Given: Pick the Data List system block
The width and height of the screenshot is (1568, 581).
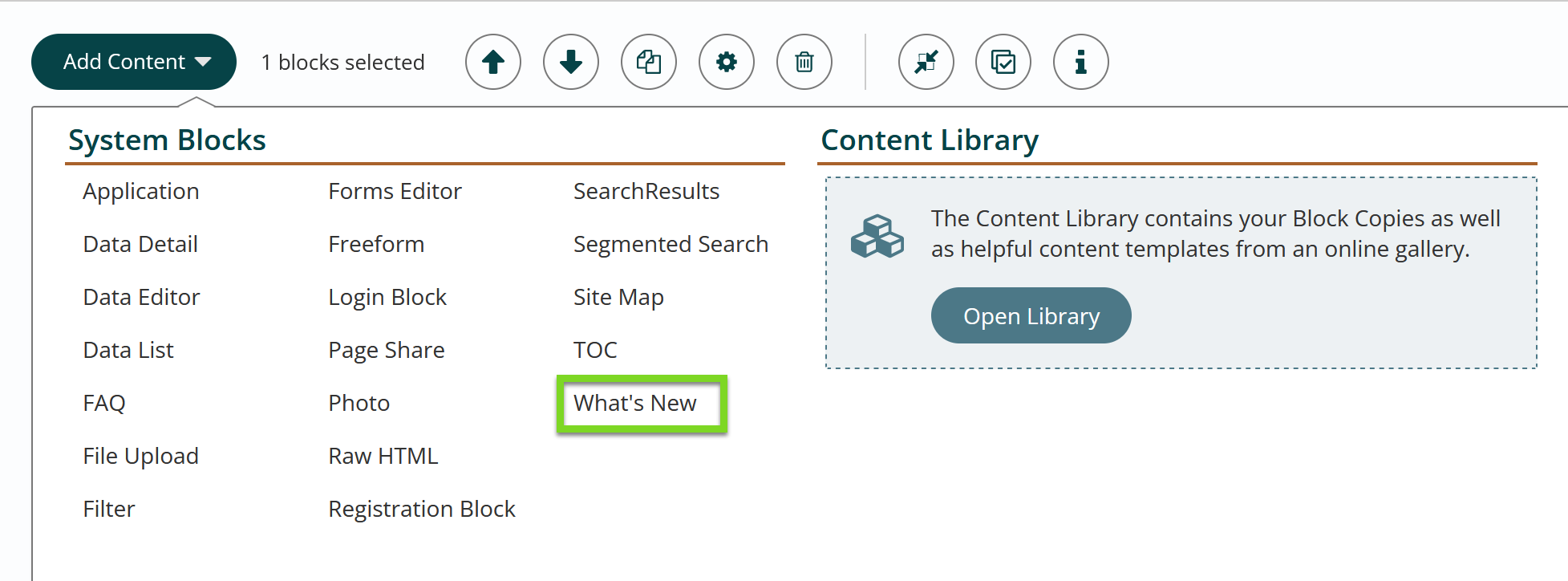Looking at the screenshot, I should pos(128,350).
